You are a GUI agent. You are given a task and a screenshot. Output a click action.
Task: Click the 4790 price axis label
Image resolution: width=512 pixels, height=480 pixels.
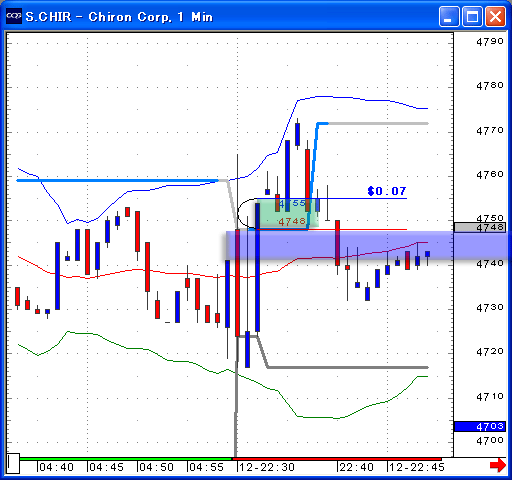(x=490, y=42)
